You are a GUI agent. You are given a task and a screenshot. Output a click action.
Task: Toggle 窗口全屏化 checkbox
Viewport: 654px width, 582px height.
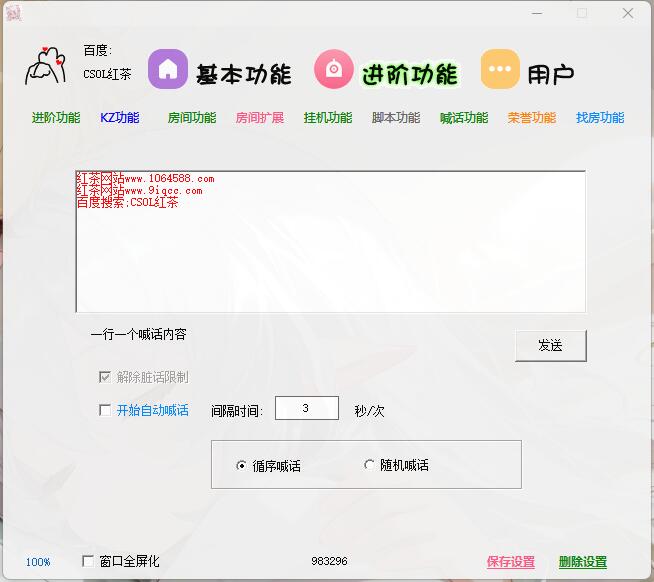[88, 561]
